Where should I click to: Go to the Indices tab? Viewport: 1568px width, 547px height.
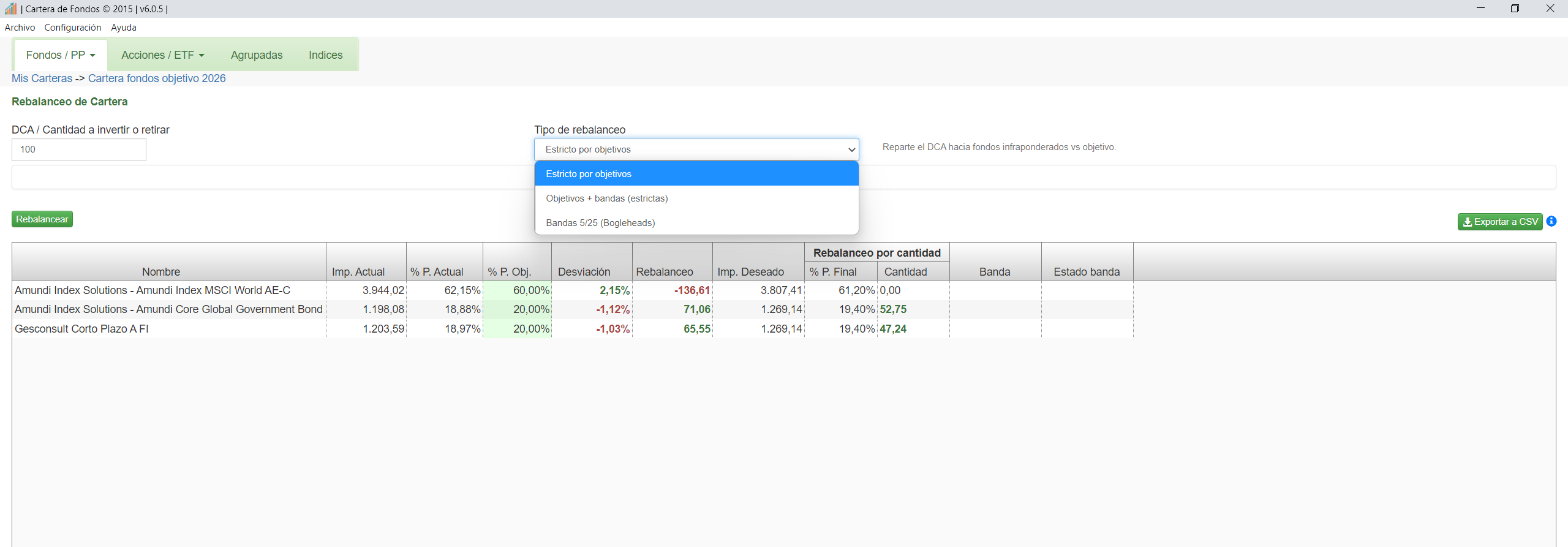(x=325, y=55)
